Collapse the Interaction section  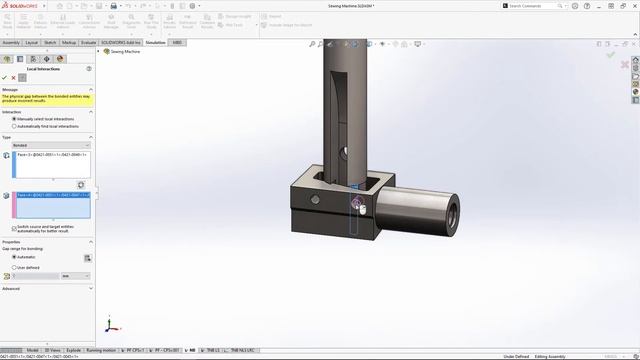coord(91,112)
